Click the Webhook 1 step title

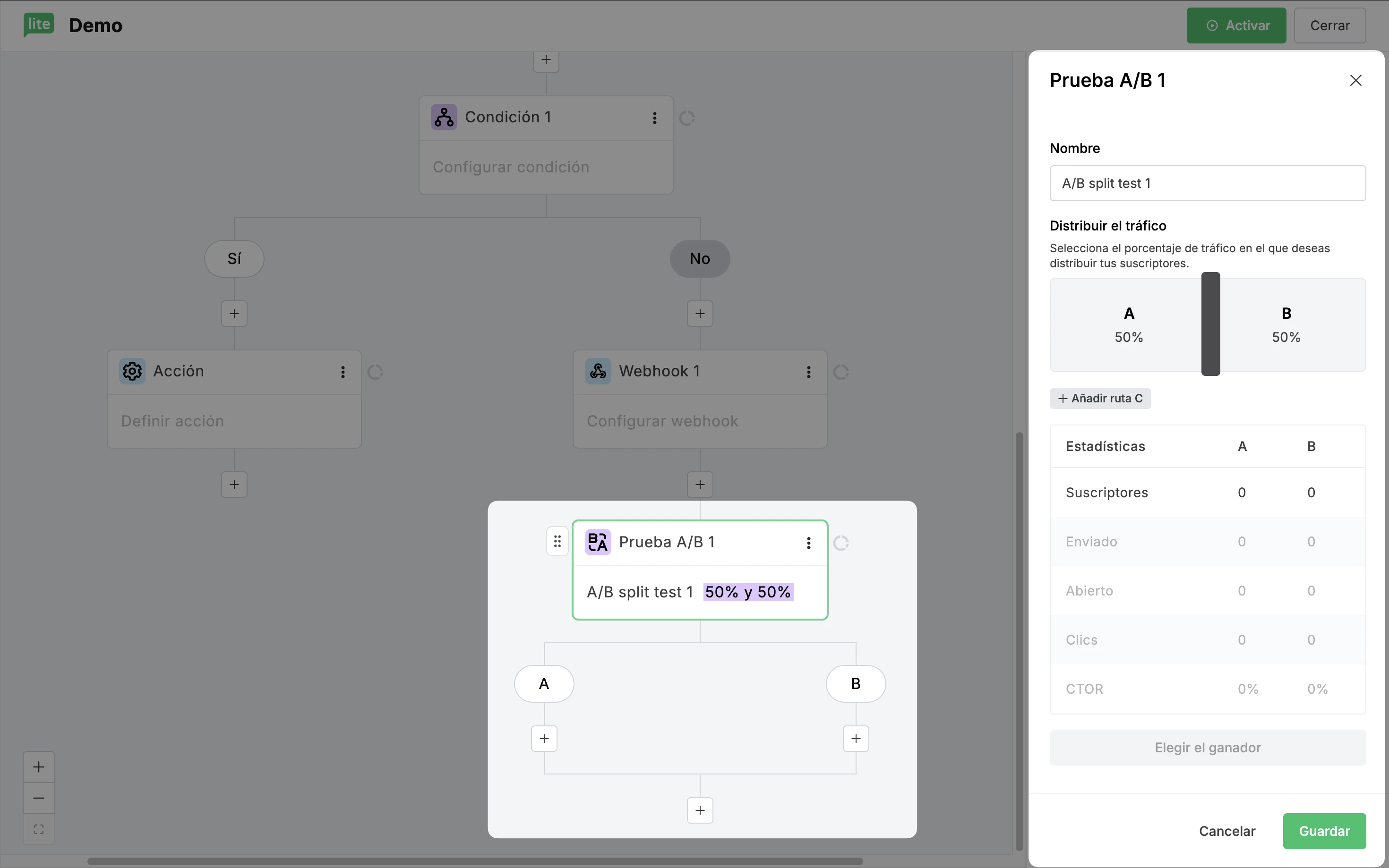pyautogui.click(x=659, y=371)
